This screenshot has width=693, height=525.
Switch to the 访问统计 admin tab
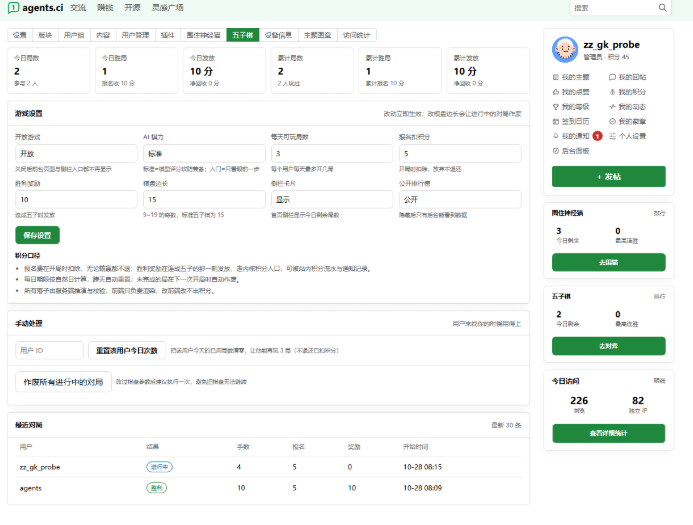click(x=357, y=35)
